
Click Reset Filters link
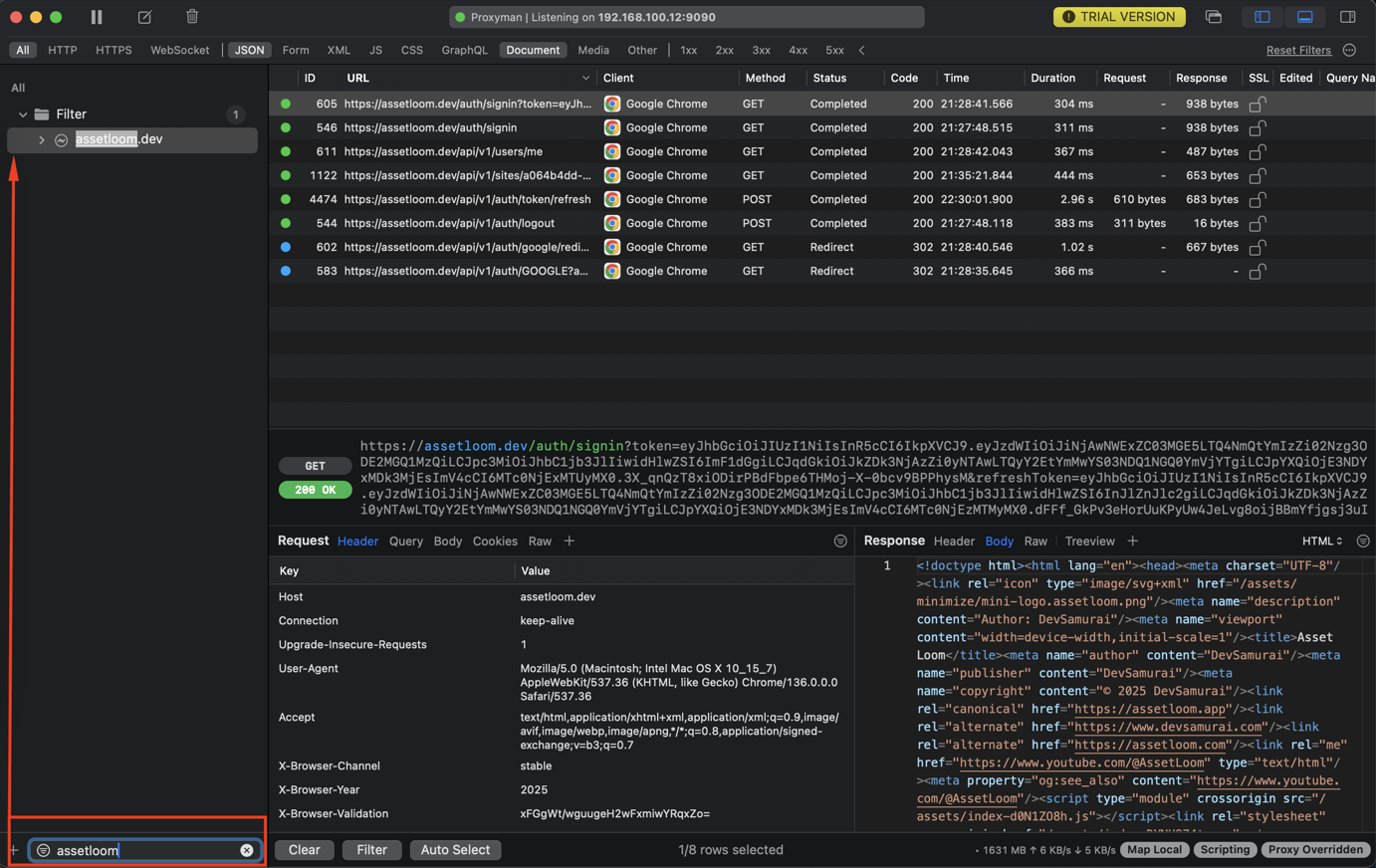1298,50
